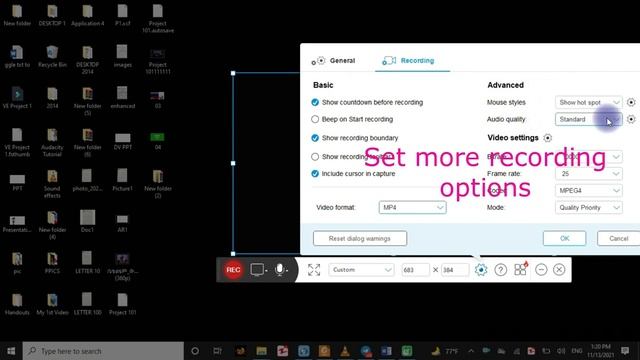Select the images desktop file
This screenshot has width=640, height=360.
[122, 56]
